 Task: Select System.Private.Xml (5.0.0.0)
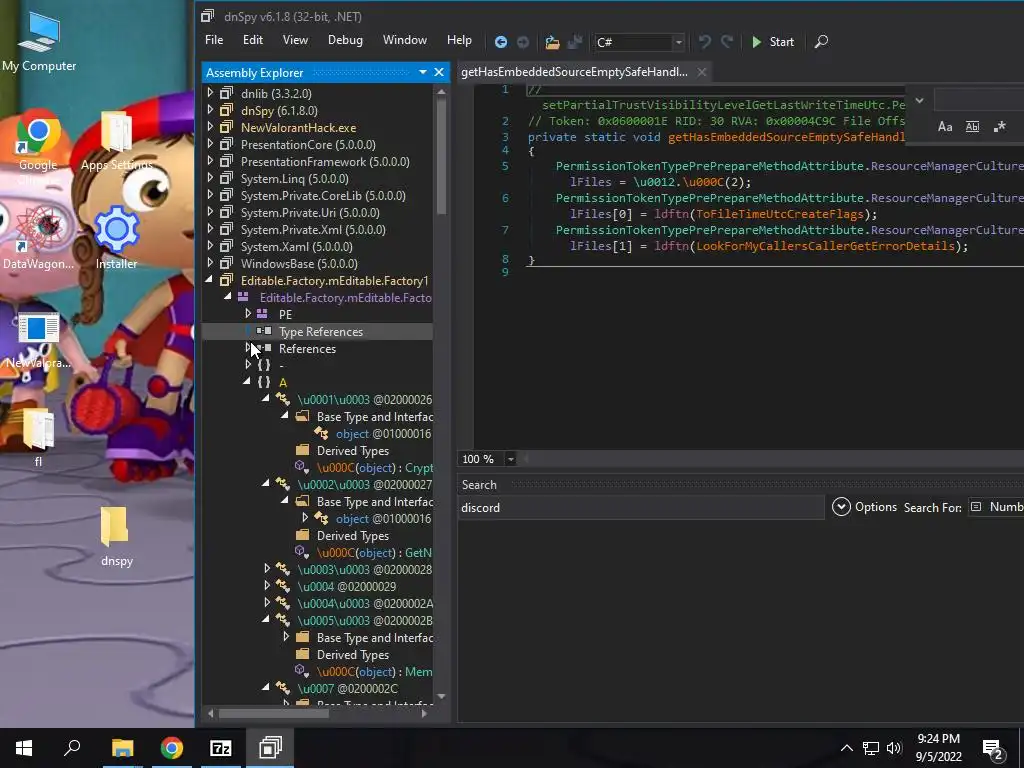pyautogui.click(x=313, y=229)
